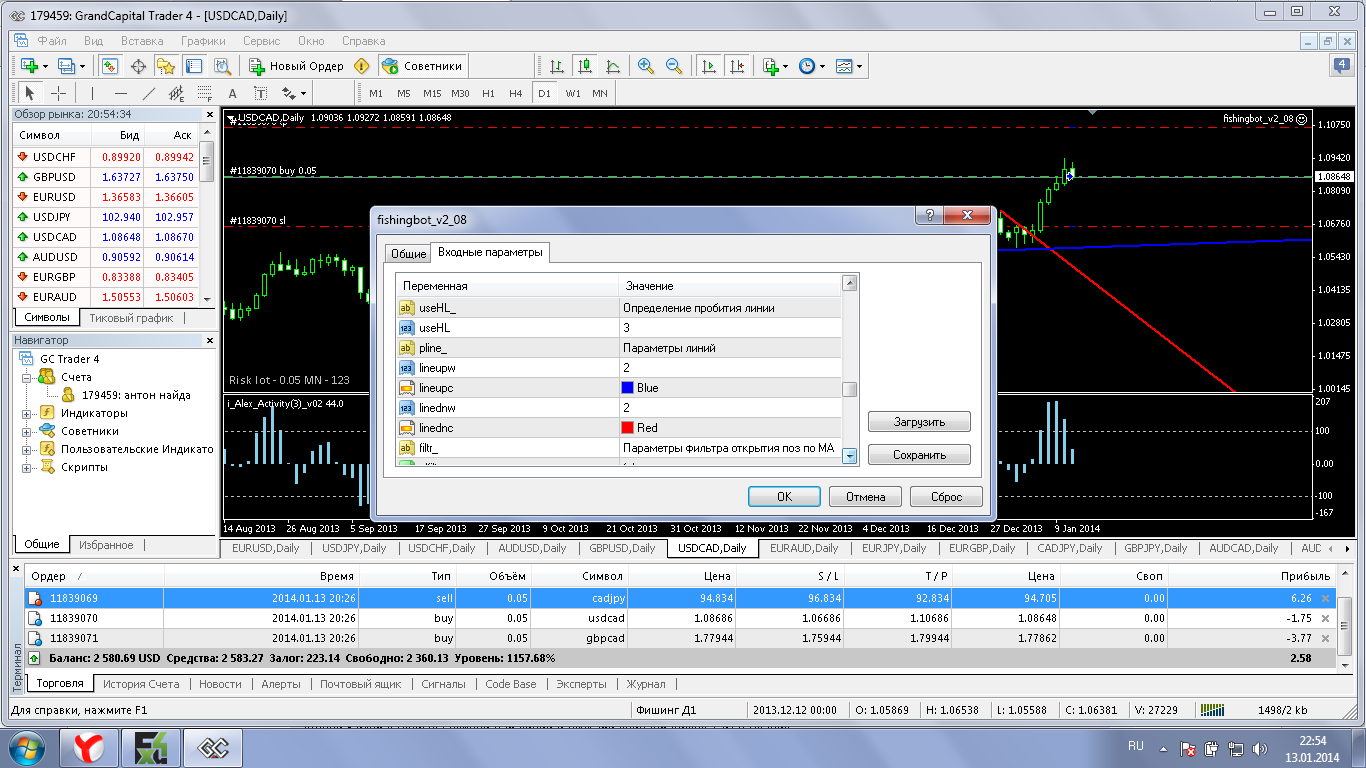Expand the Индикаторы tree node
The height and width of the screenshot is (768, 1366).
(26, 413)
